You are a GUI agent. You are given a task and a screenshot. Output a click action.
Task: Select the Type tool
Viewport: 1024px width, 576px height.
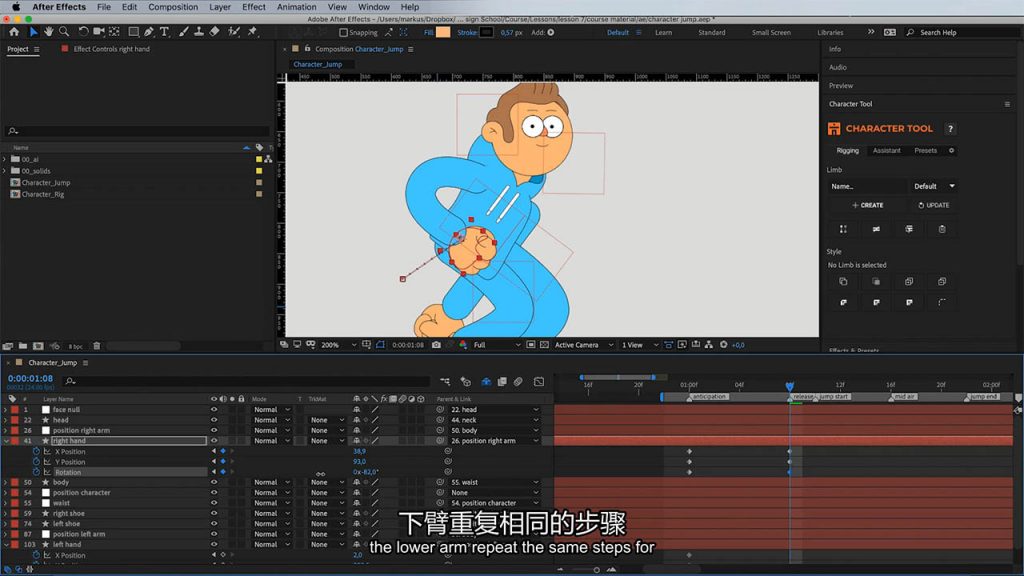point(164,31)
